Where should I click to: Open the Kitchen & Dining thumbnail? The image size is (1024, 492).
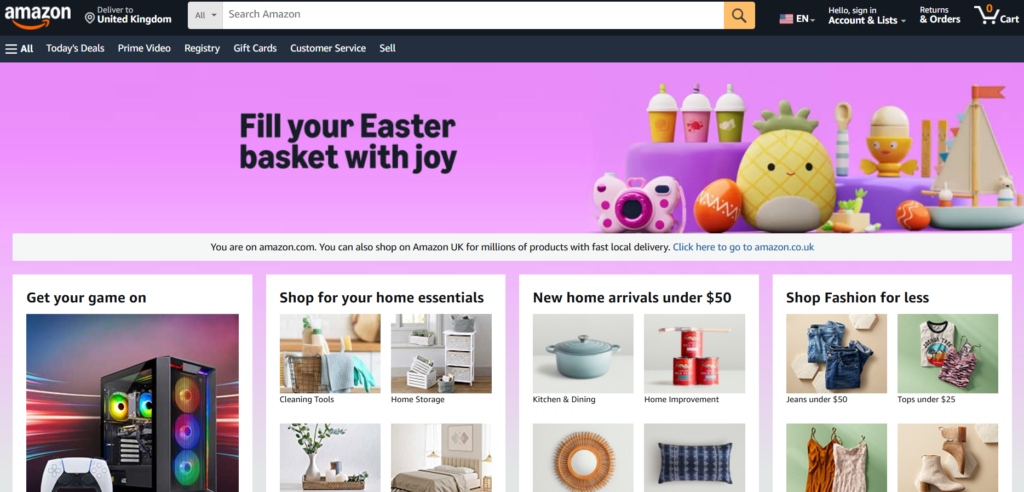coord(583,353)
